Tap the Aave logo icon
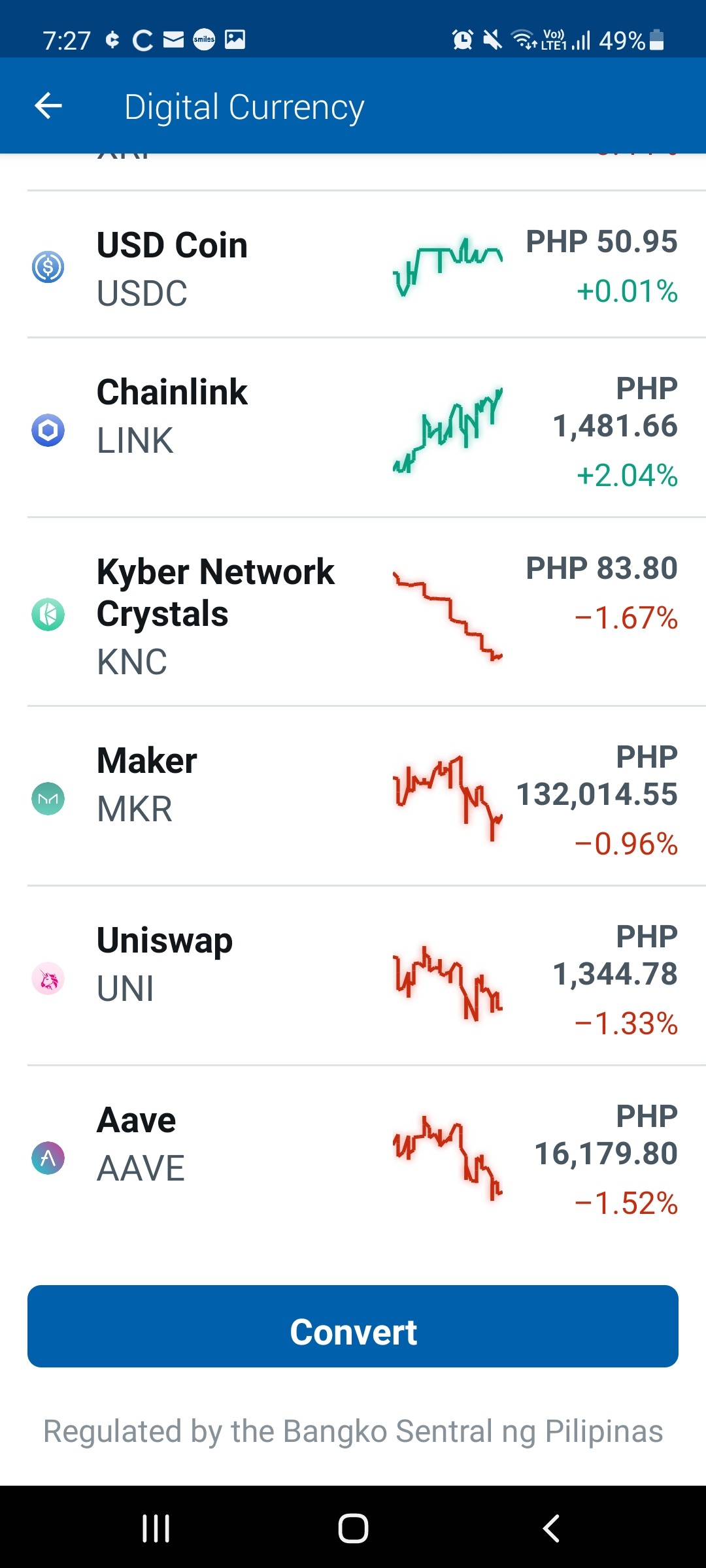 [48, 1158]
